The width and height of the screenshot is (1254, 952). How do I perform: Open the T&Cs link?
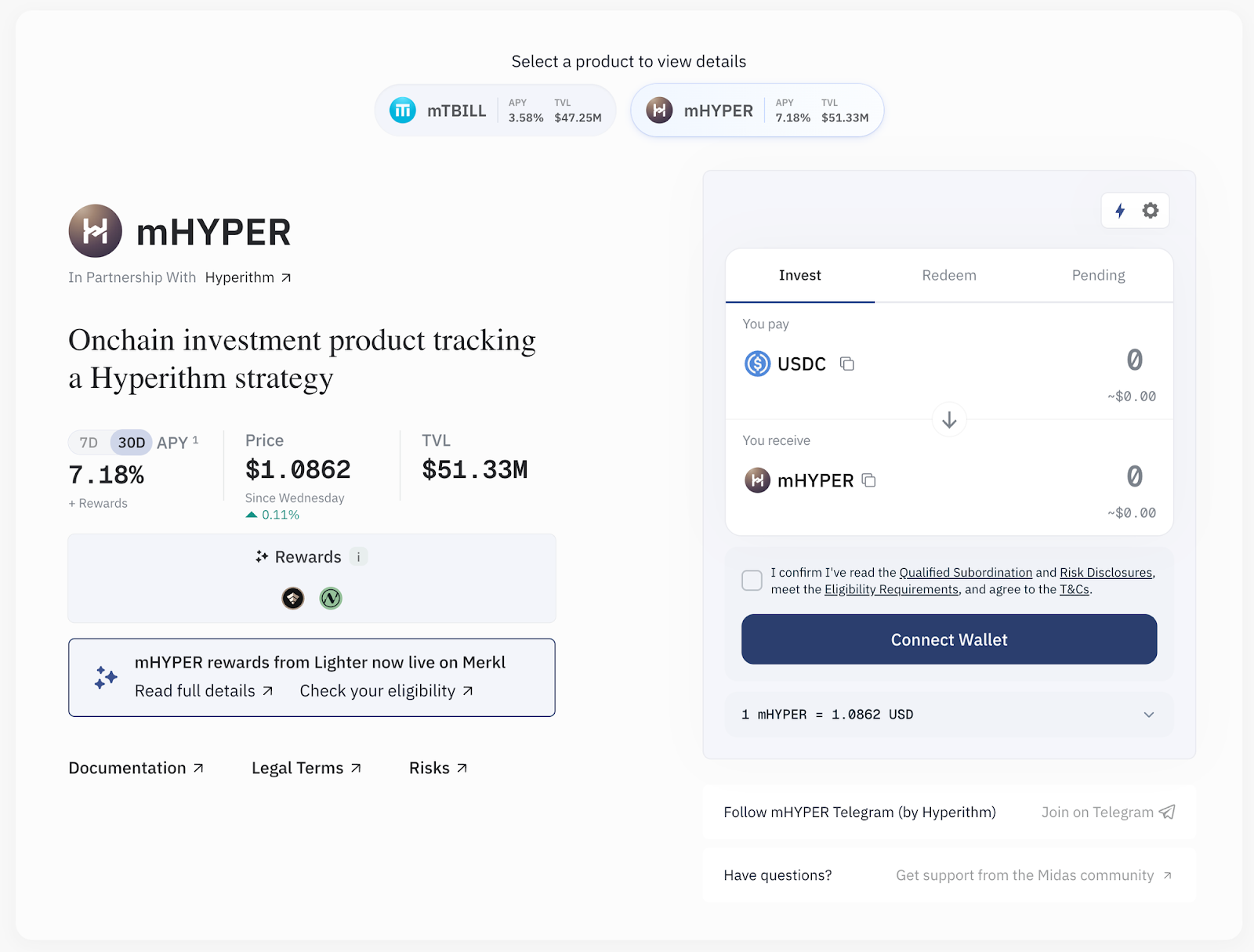1075,589
